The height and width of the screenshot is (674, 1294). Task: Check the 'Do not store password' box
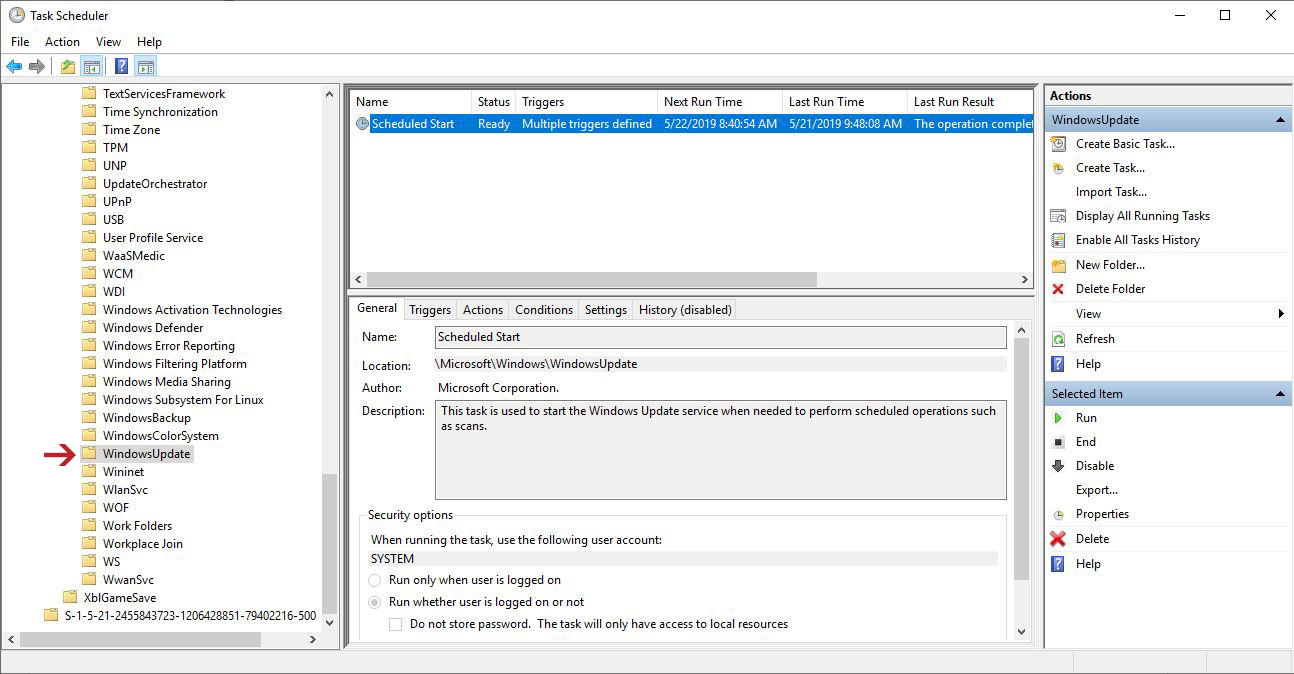pos(396,624)
